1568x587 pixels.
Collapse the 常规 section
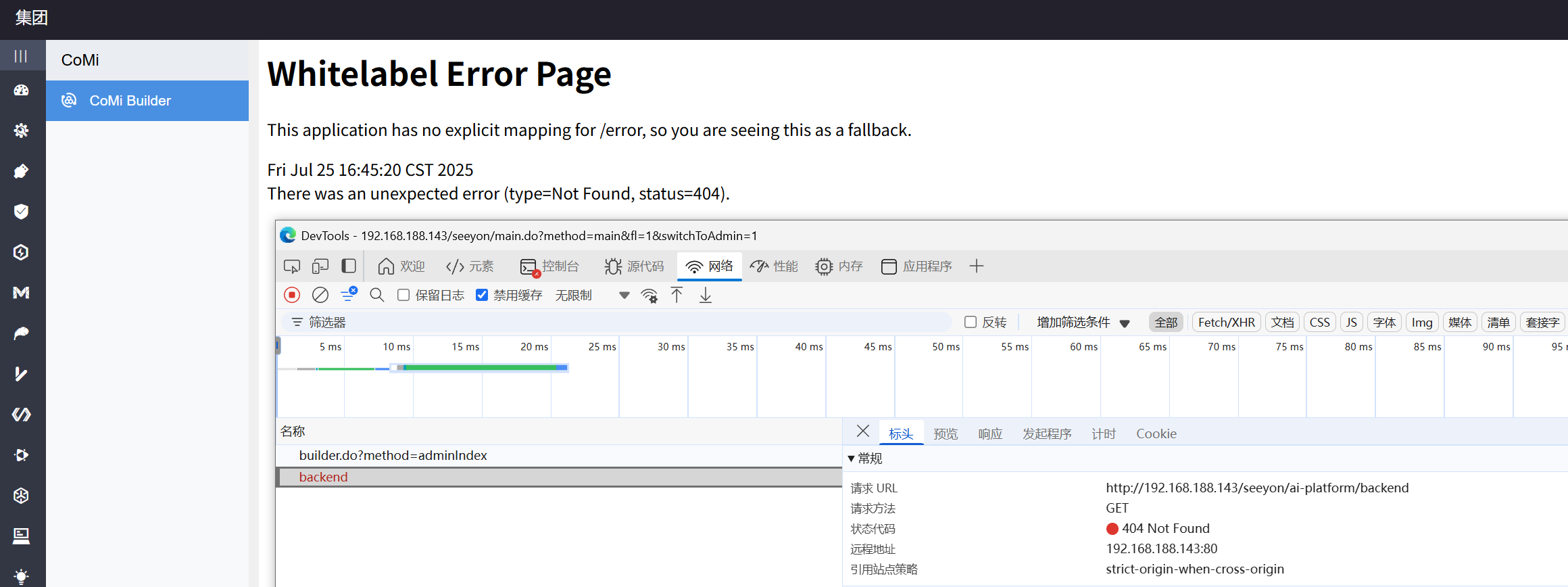(852, 459)
